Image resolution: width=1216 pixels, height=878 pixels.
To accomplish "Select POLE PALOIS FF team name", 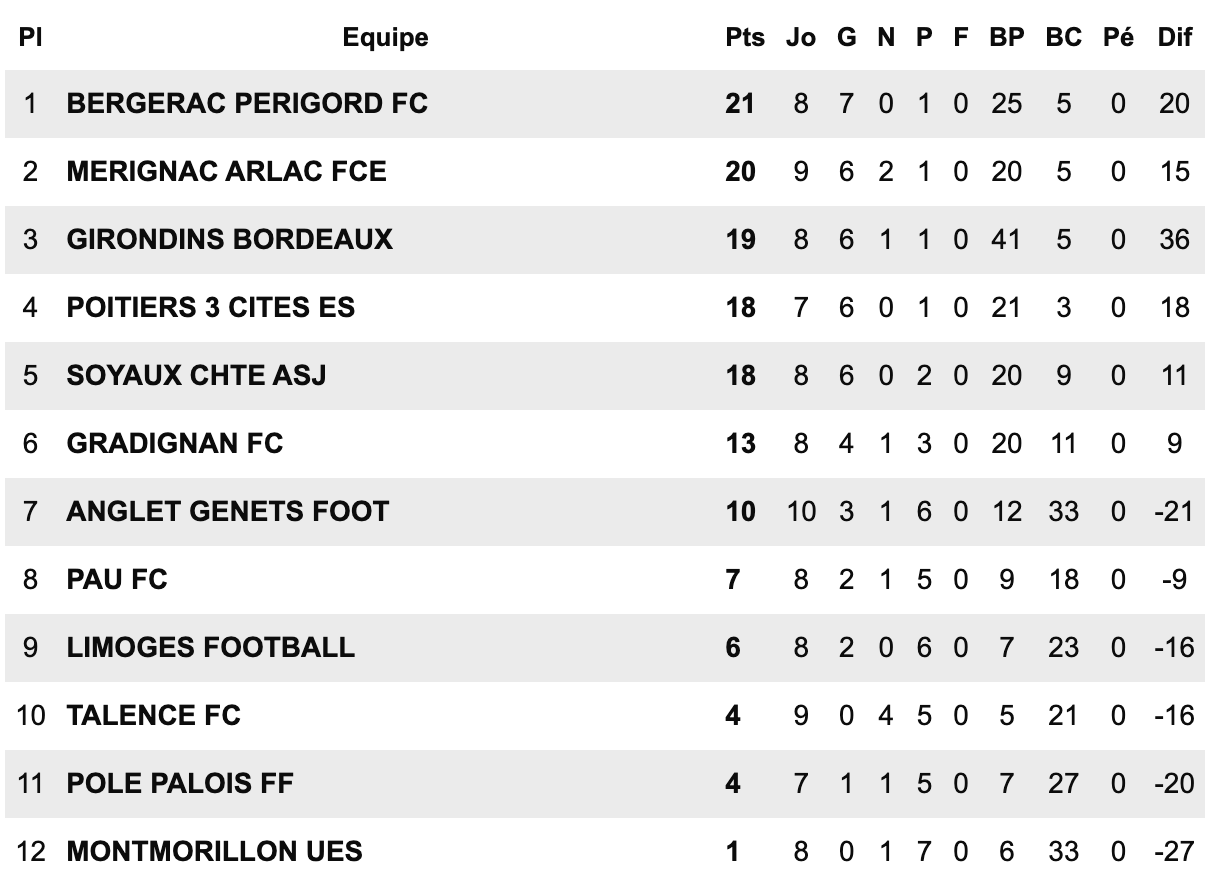I will [x=180, y=783].
